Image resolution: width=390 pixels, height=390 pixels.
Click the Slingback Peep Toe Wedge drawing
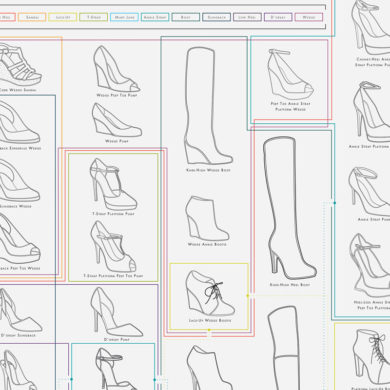click(19, 239)
